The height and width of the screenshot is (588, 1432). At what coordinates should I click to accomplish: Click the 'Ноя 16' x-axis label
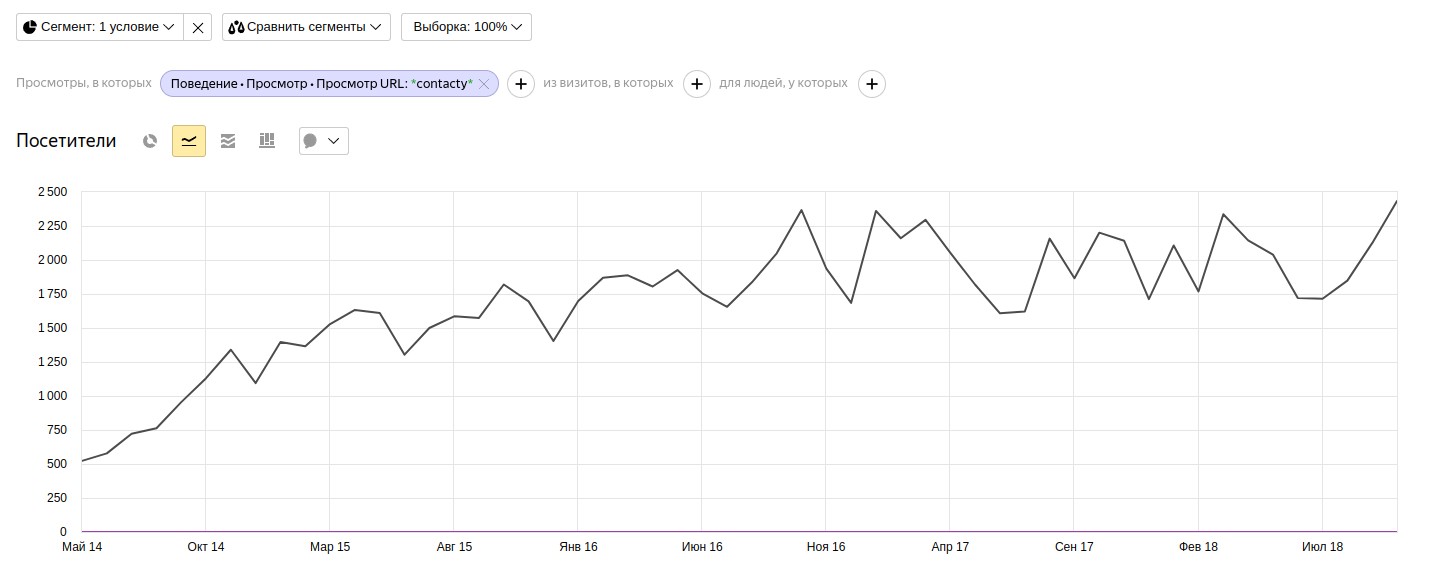point(825,547)
